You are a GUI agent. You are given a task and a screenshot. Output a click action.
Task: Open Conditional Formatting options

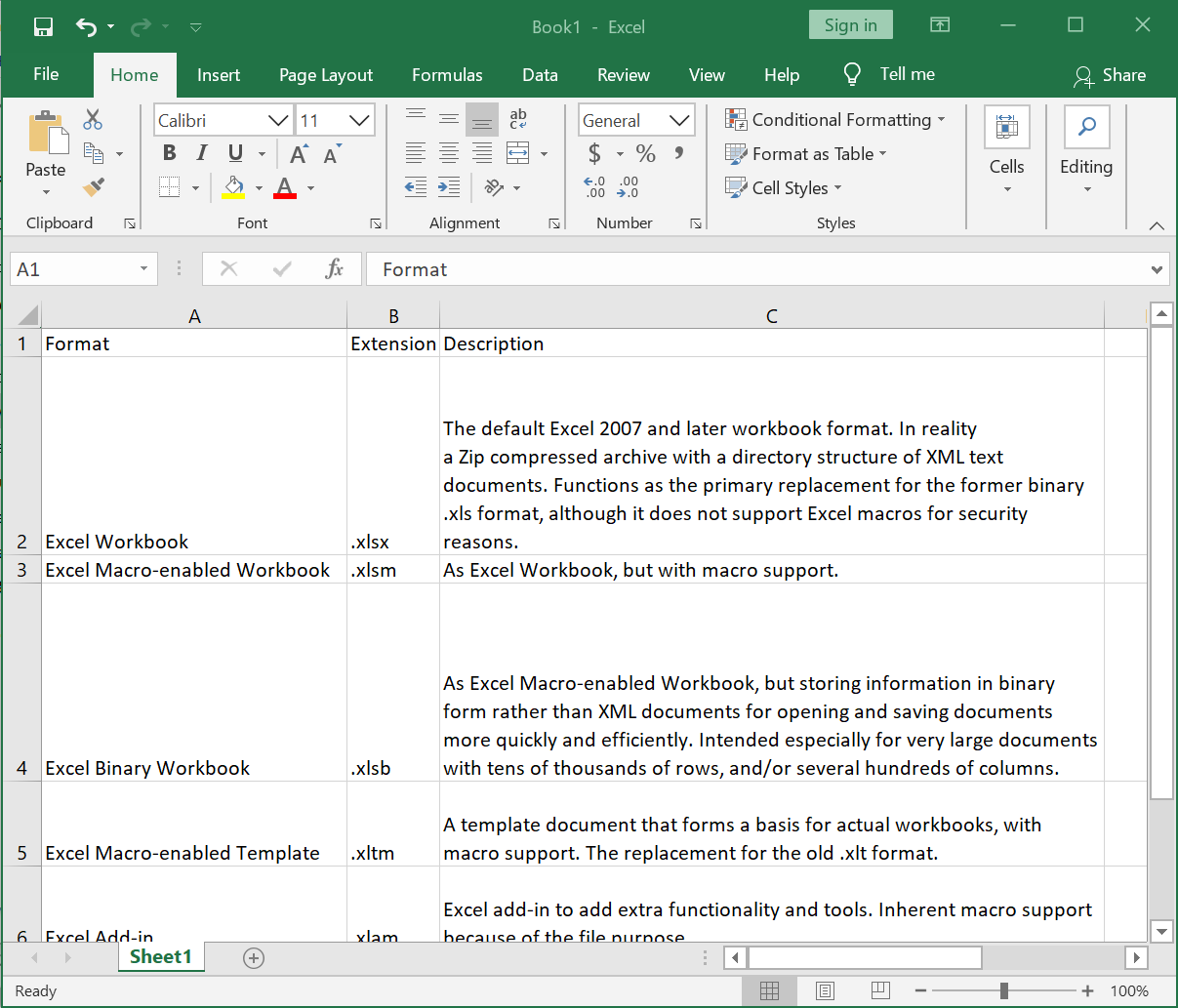click(835, 119)
